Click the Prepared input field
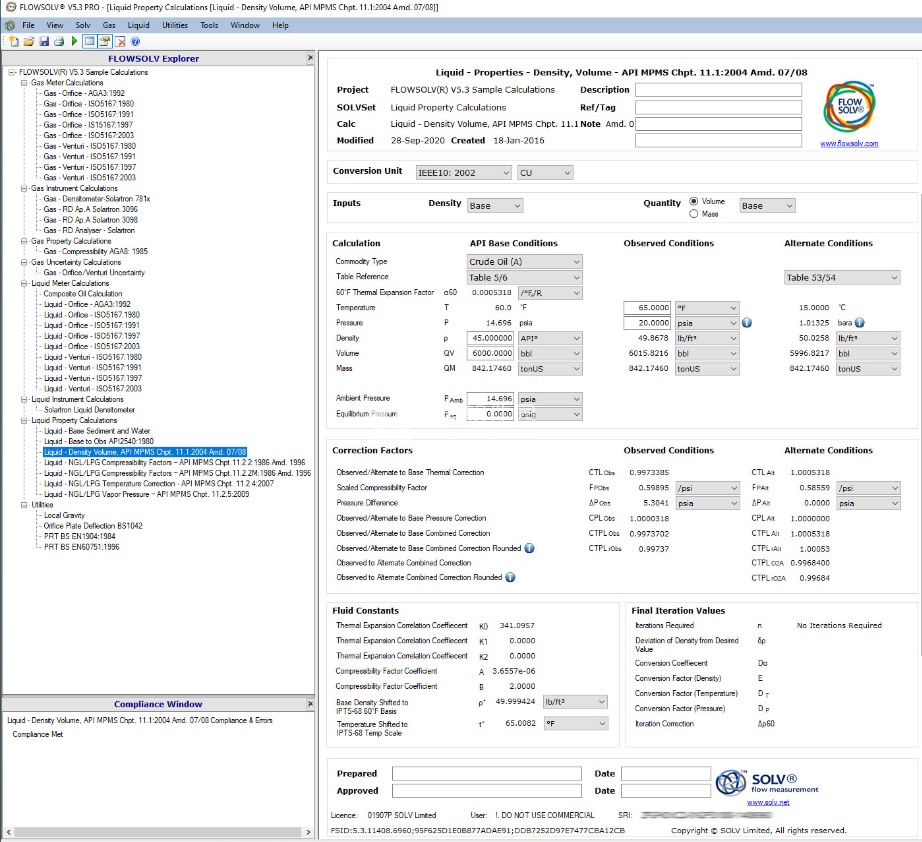922x842 pixels. point(487,774)
